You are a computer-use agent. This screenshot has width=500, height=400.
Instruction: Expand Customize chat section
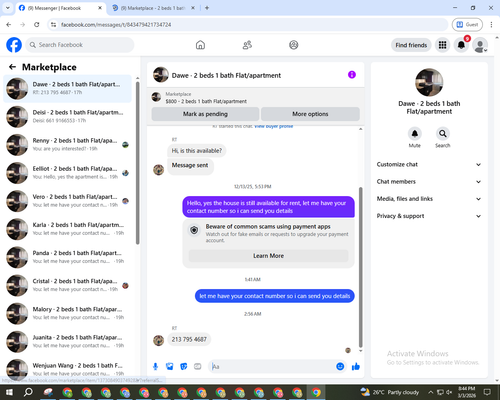[x=429, y=164]
